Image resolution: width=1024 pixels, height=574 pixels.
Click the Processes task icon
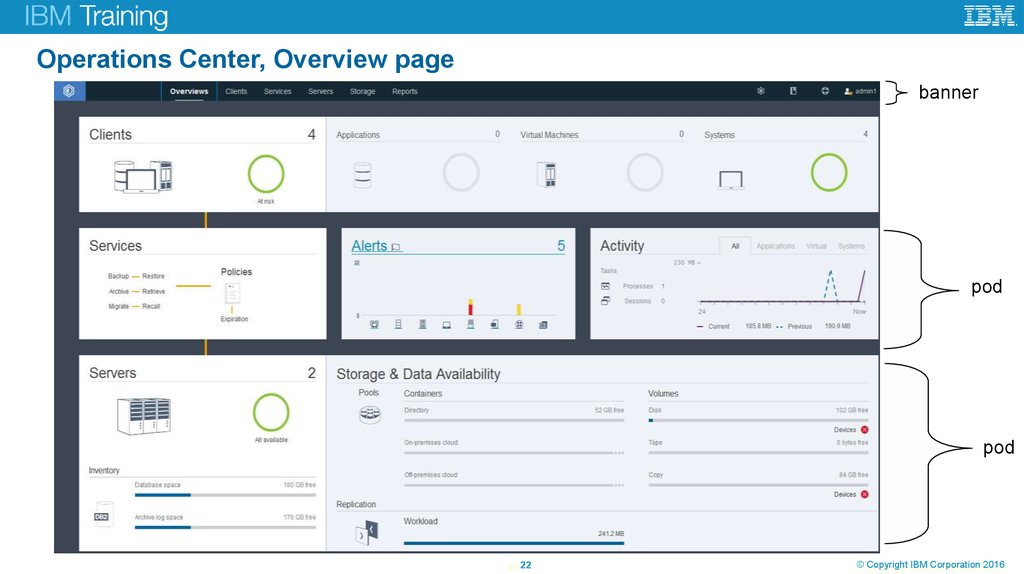tap(605, 286)
